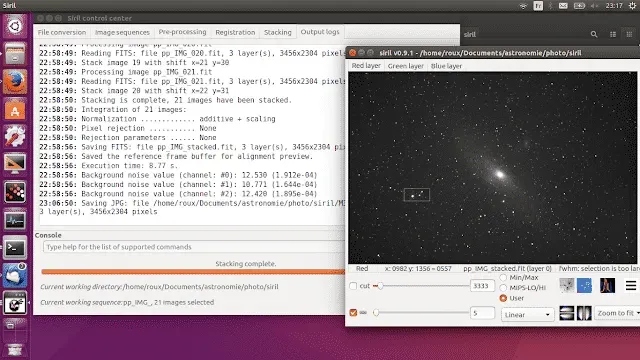Open the red-dots application in the dock
Viewport: 640px width, 360px height.
tap(15, 192)
